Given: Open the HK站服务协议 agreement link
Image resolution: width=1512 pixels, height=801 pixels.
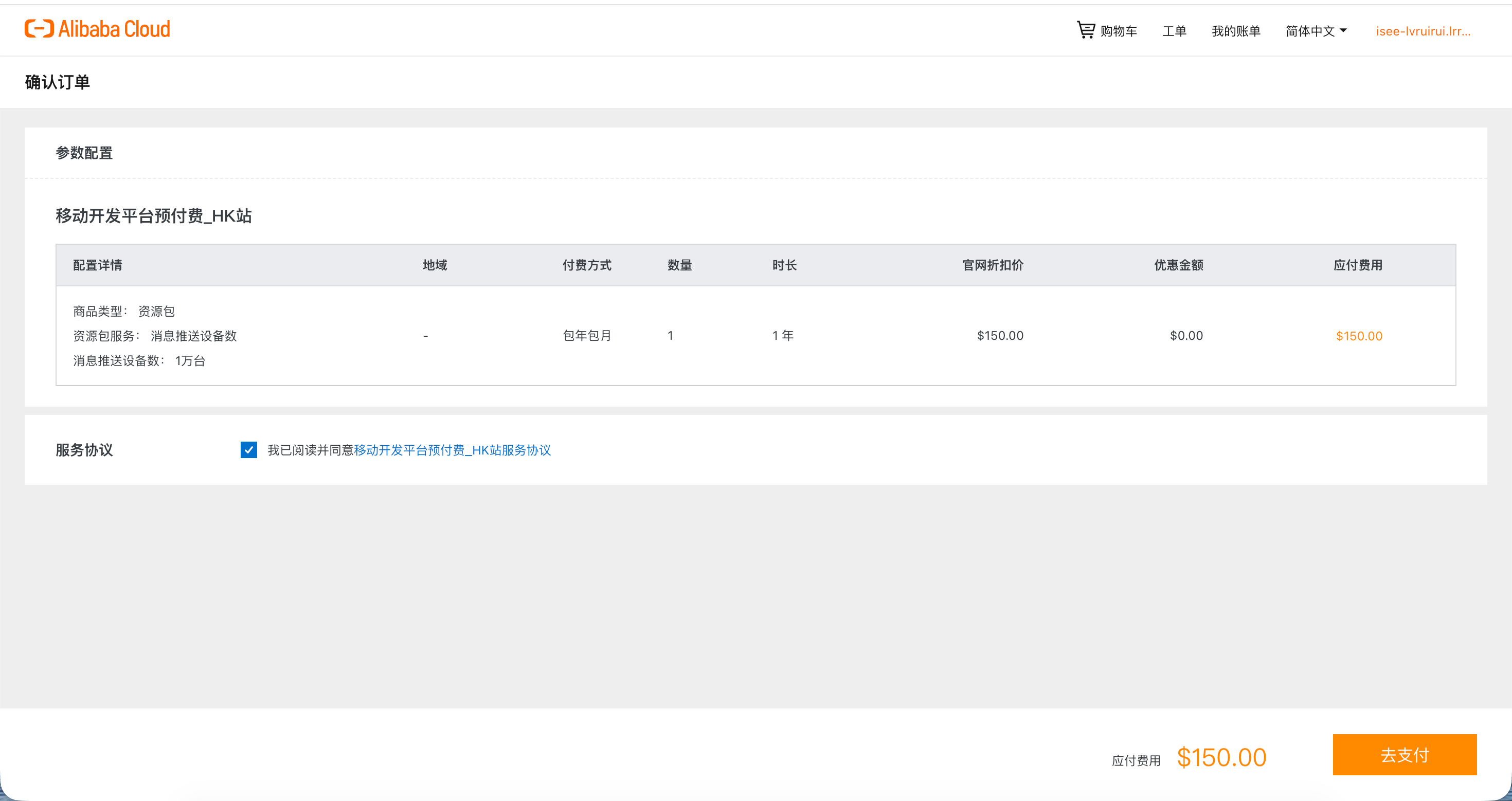Looking at the screenshot, I should (x=452, y=450).
